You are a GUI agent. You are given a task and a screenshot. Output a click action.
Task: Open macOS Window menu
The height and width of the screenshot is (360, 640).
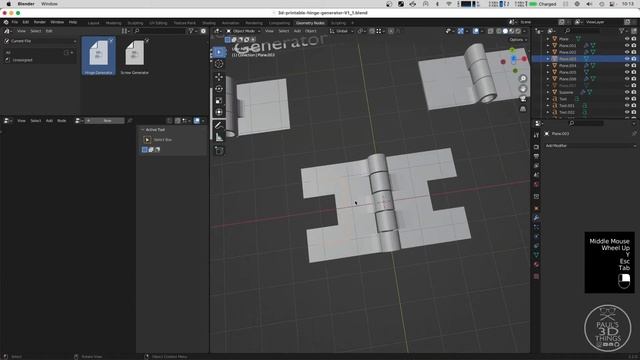click(x=49, y=4)
